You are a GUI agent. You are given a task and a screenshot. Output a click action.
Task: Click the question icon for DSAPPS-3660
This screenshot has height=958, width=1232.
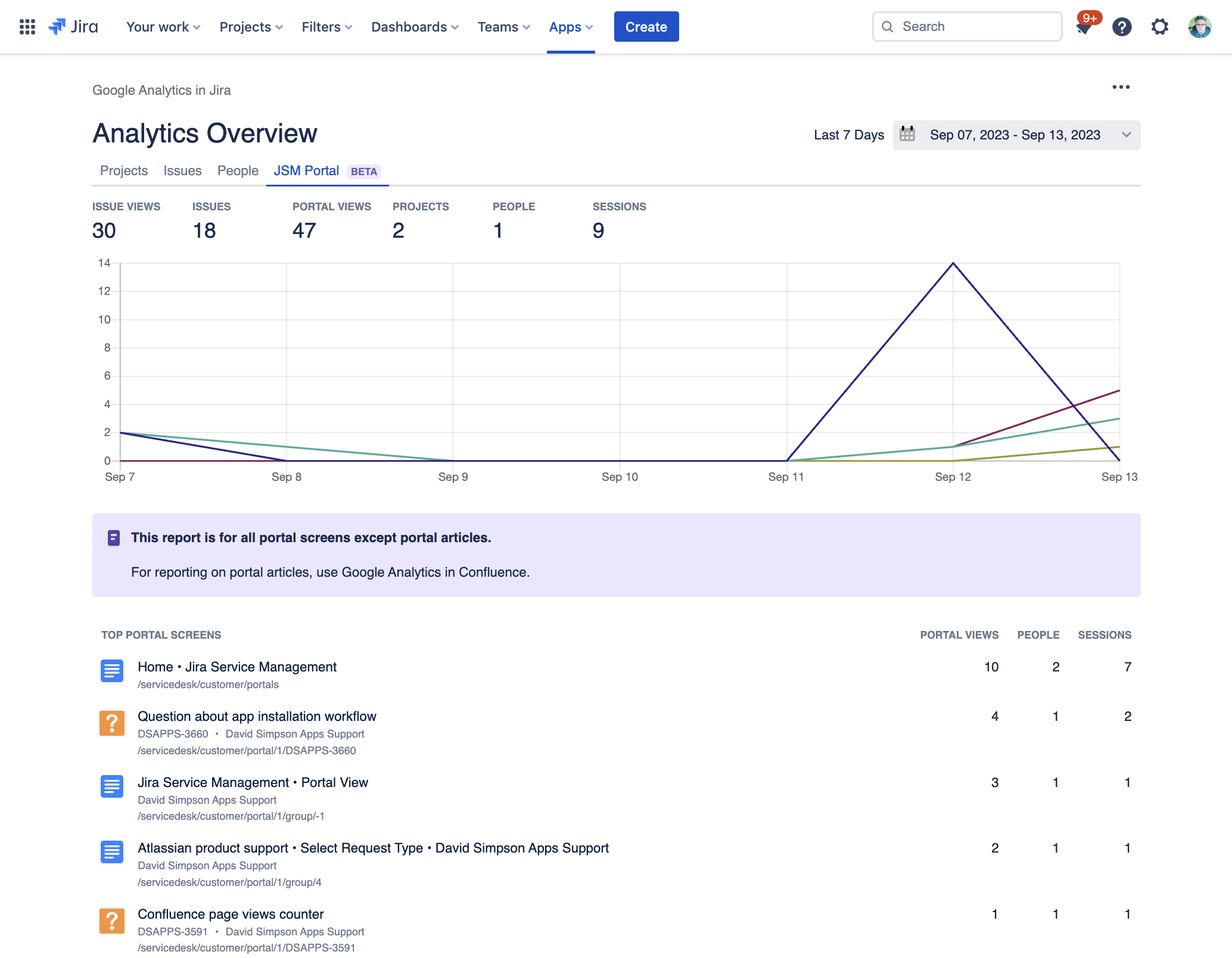pos(112,723)
